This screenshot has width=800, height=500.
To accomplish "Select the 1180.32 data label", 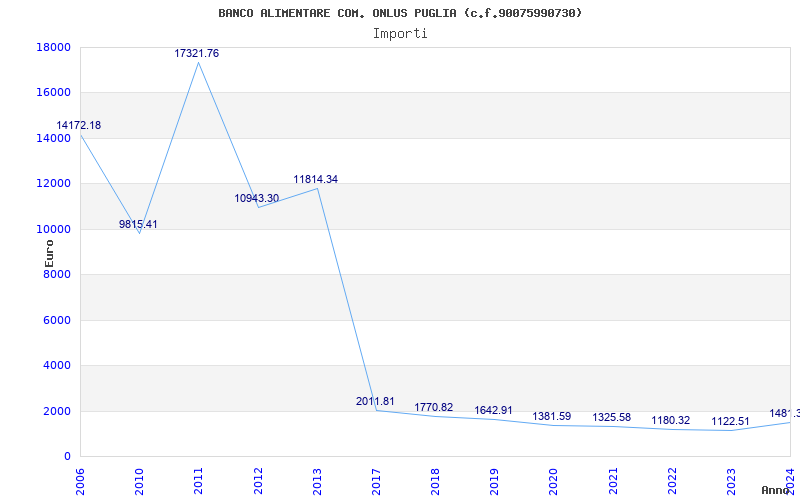I will pyautogui.click(x=670, y=420).
